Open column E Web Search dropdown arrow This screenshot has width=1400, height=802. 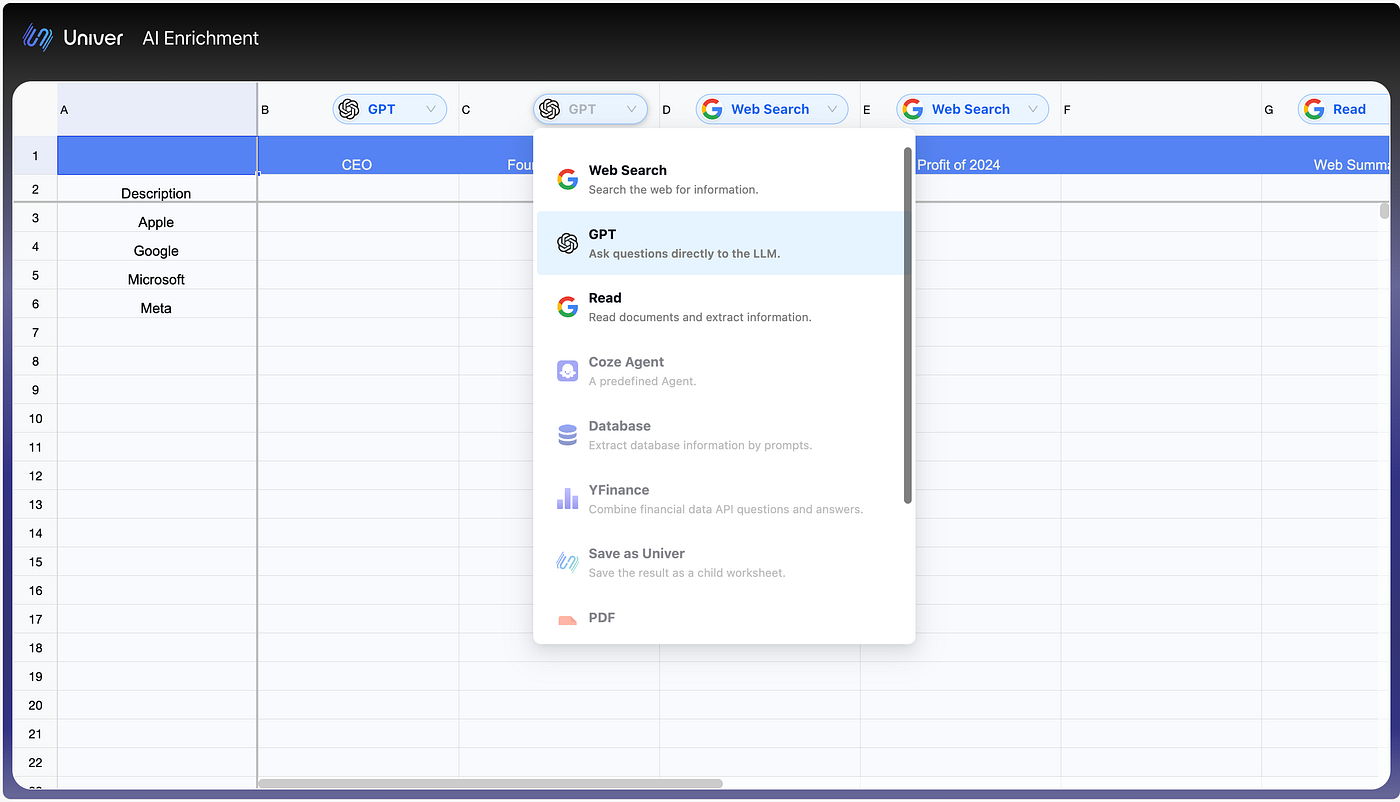point(1033,109)
